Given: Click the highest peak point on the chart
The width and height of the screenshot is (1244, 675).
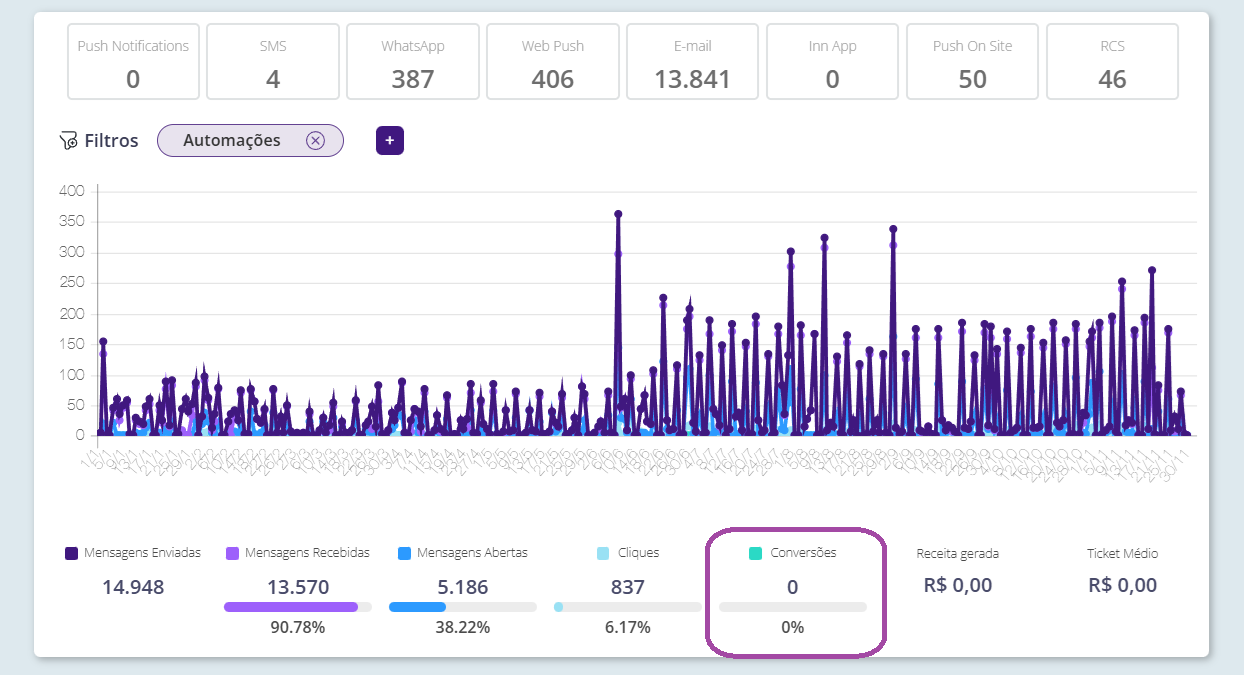Looking at the screenshot, I should 618,214.
